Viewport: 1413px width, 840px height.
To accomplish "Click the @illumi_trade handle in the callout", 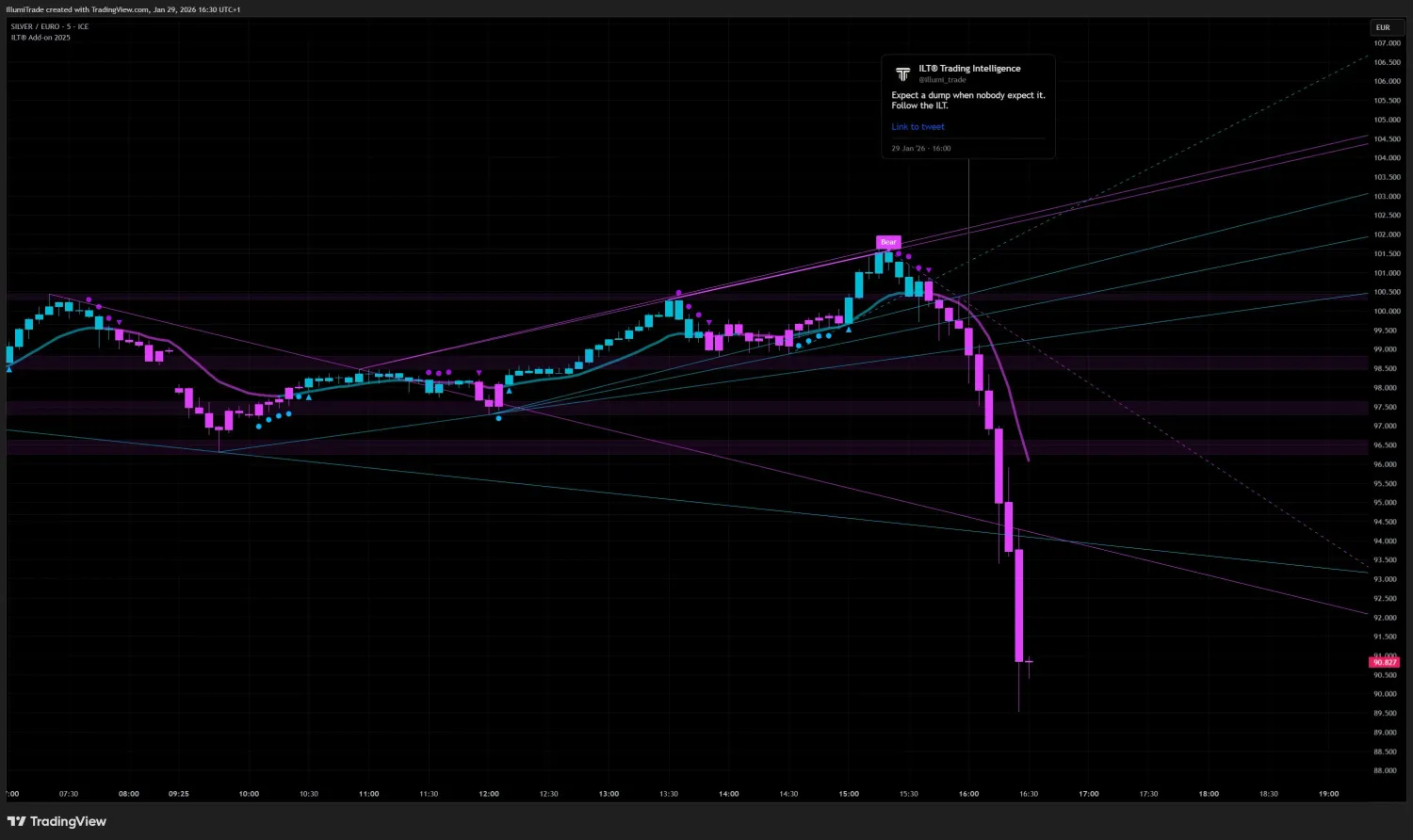I will (943, 80).
